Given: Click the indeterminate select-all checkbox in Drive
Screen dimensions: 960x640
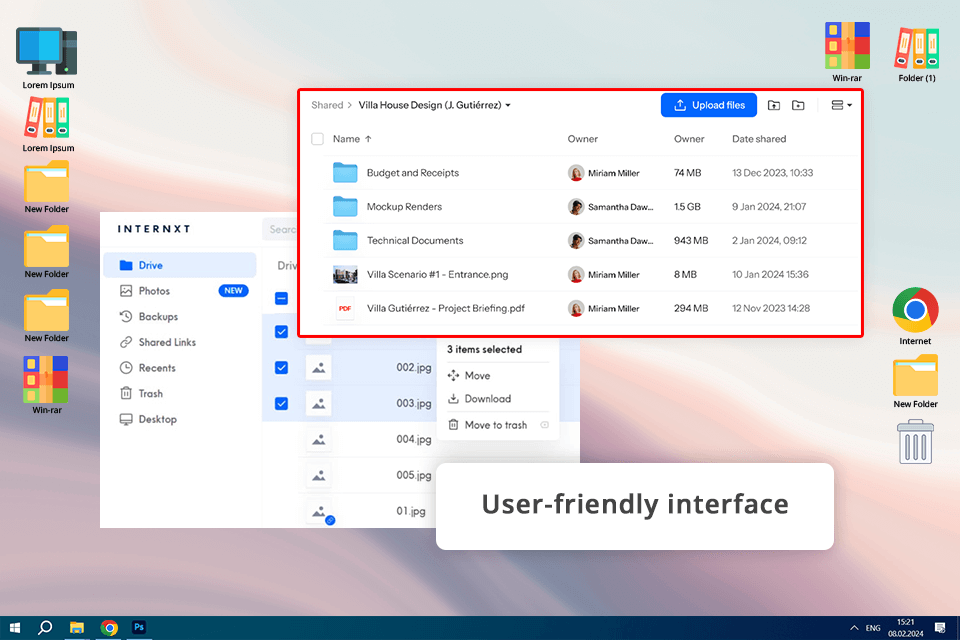Looking at the screenshot, I should coord(282,298).
